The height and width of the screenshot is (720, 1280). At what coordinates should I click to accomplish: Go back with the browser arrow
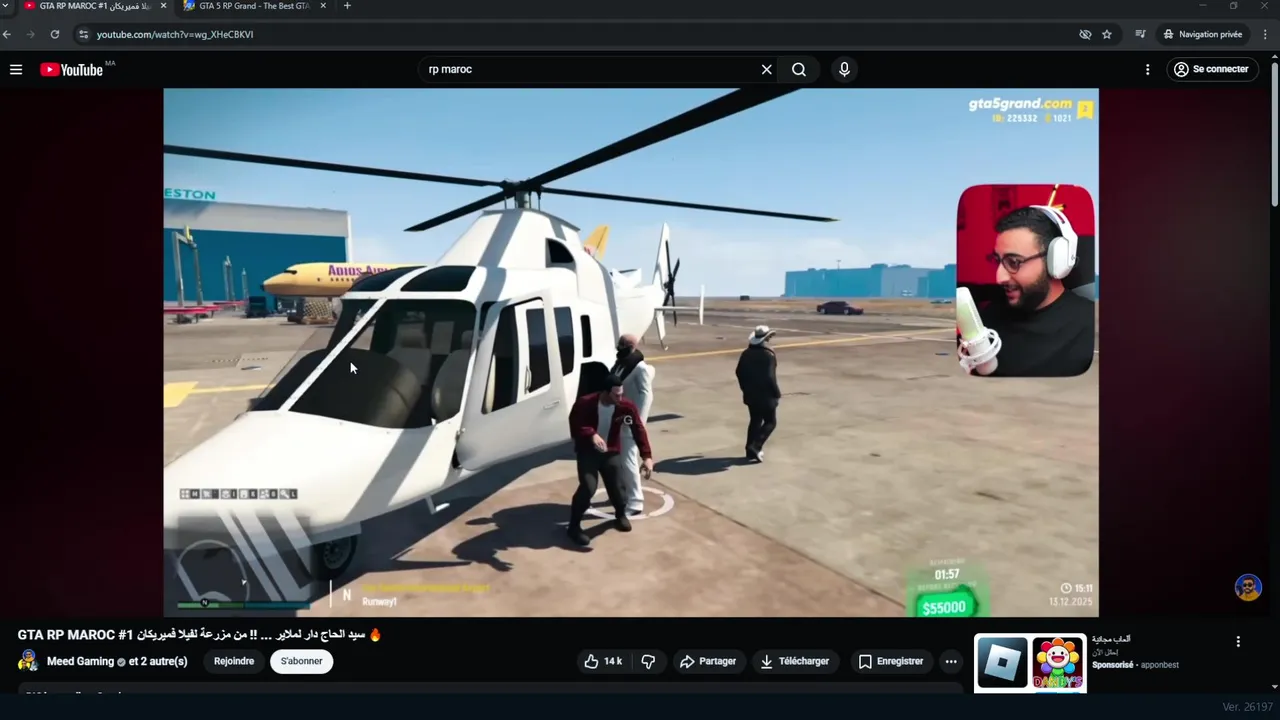pyautogui.click(x=7, y=34)
